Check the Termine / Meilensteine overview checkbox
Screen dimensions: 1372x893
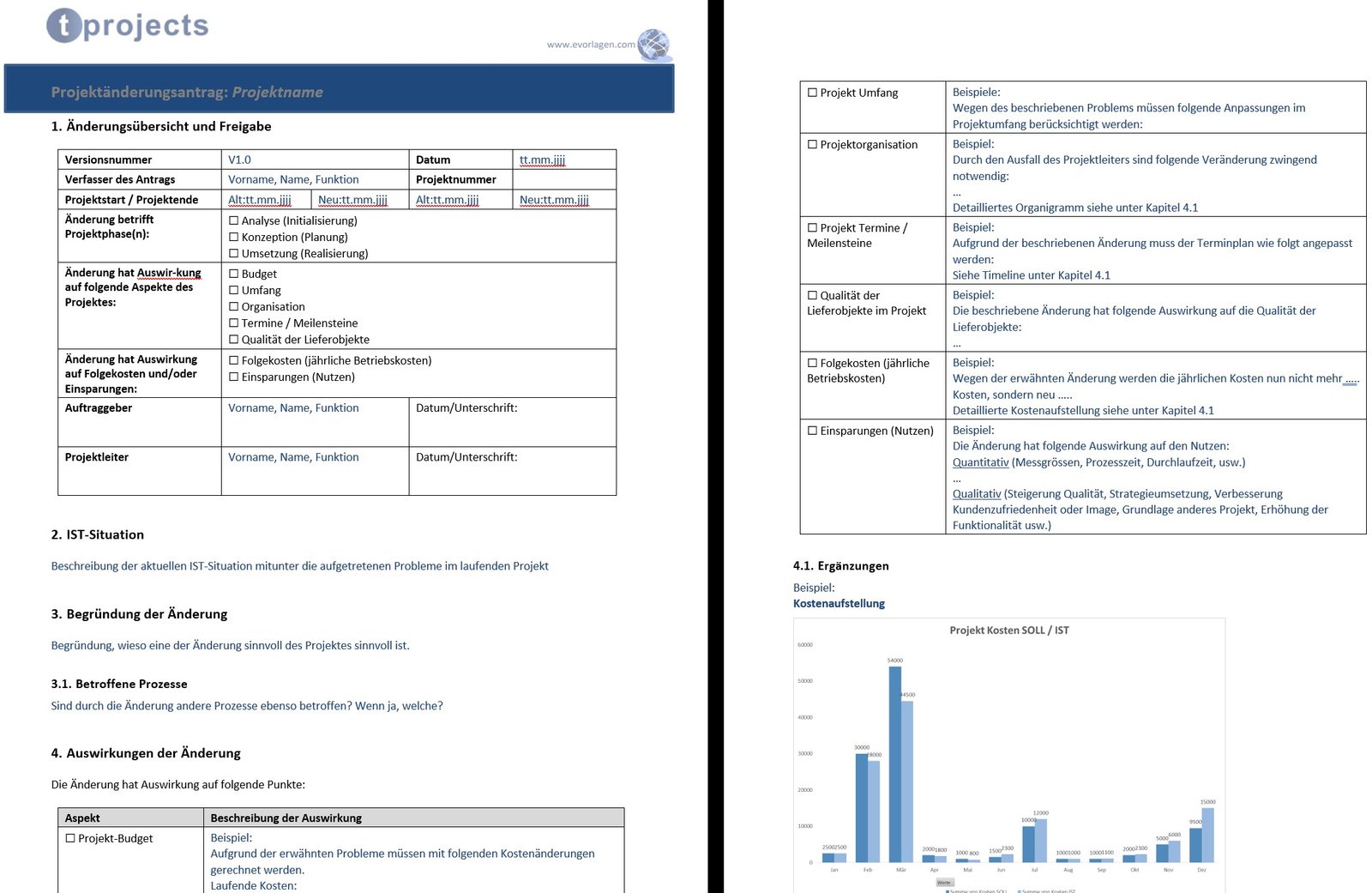(233, 323)
